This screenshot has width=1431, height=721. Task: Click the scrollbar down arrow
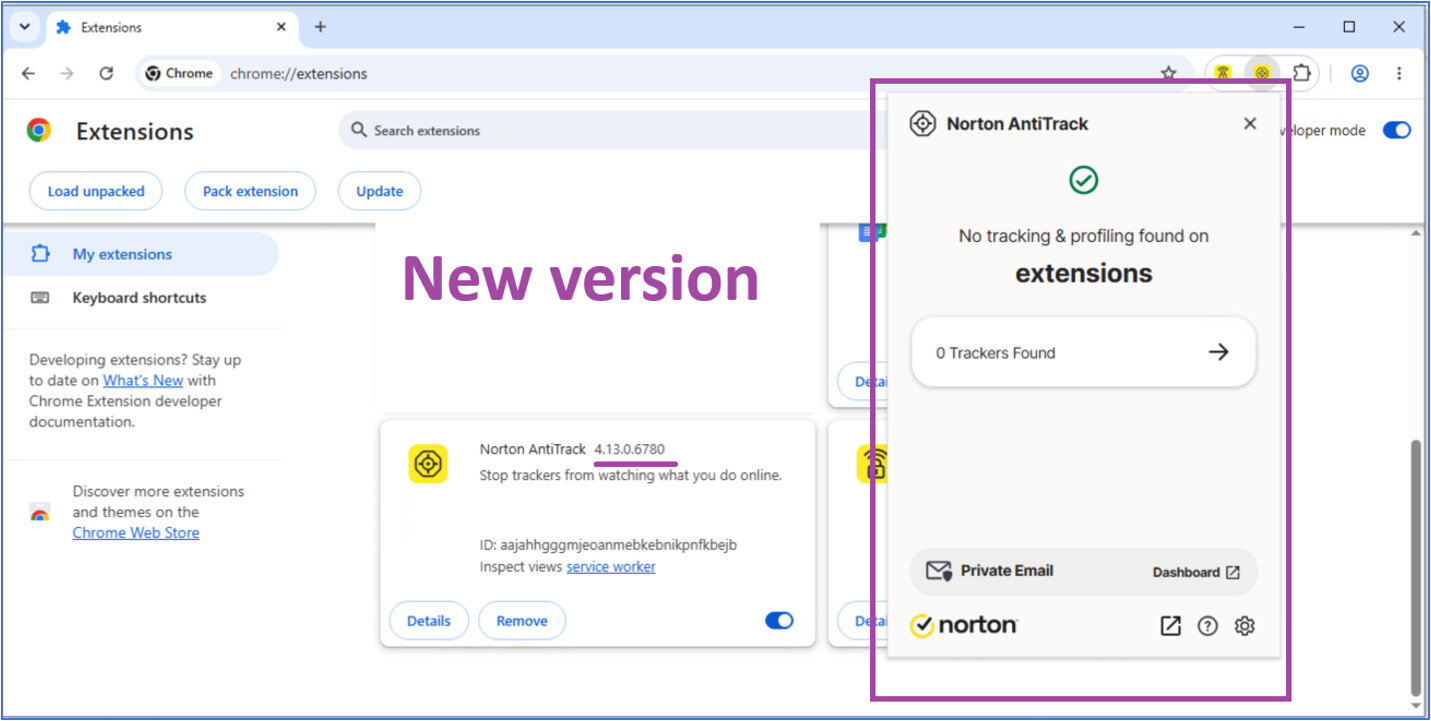(1415, 705)
